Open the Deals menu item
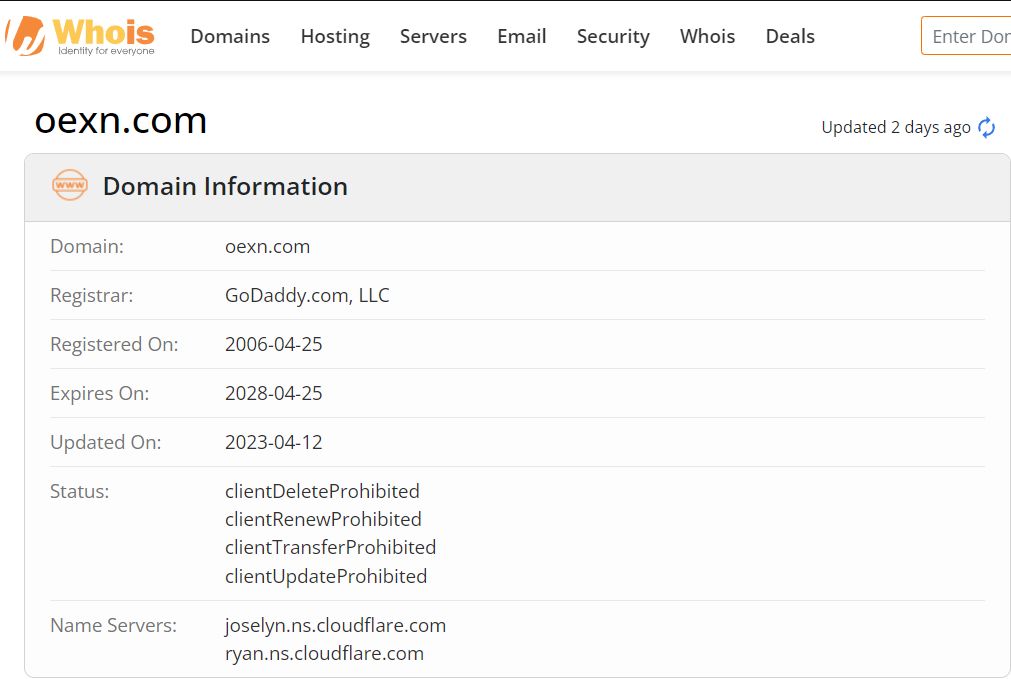Viewport: 1011px width, 679px height. [790, 36]
